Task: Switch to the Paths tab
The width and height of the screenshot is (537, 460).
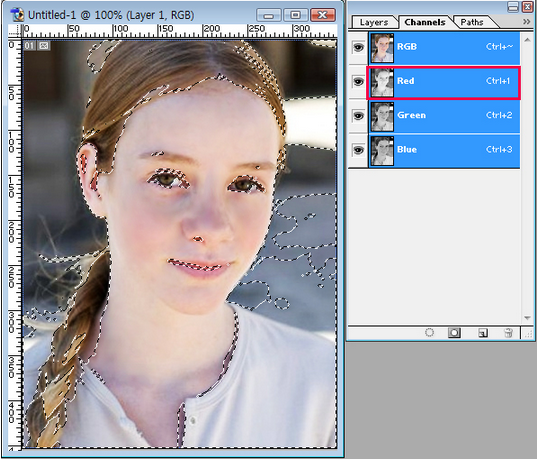Action: click(x=472, y=22)
